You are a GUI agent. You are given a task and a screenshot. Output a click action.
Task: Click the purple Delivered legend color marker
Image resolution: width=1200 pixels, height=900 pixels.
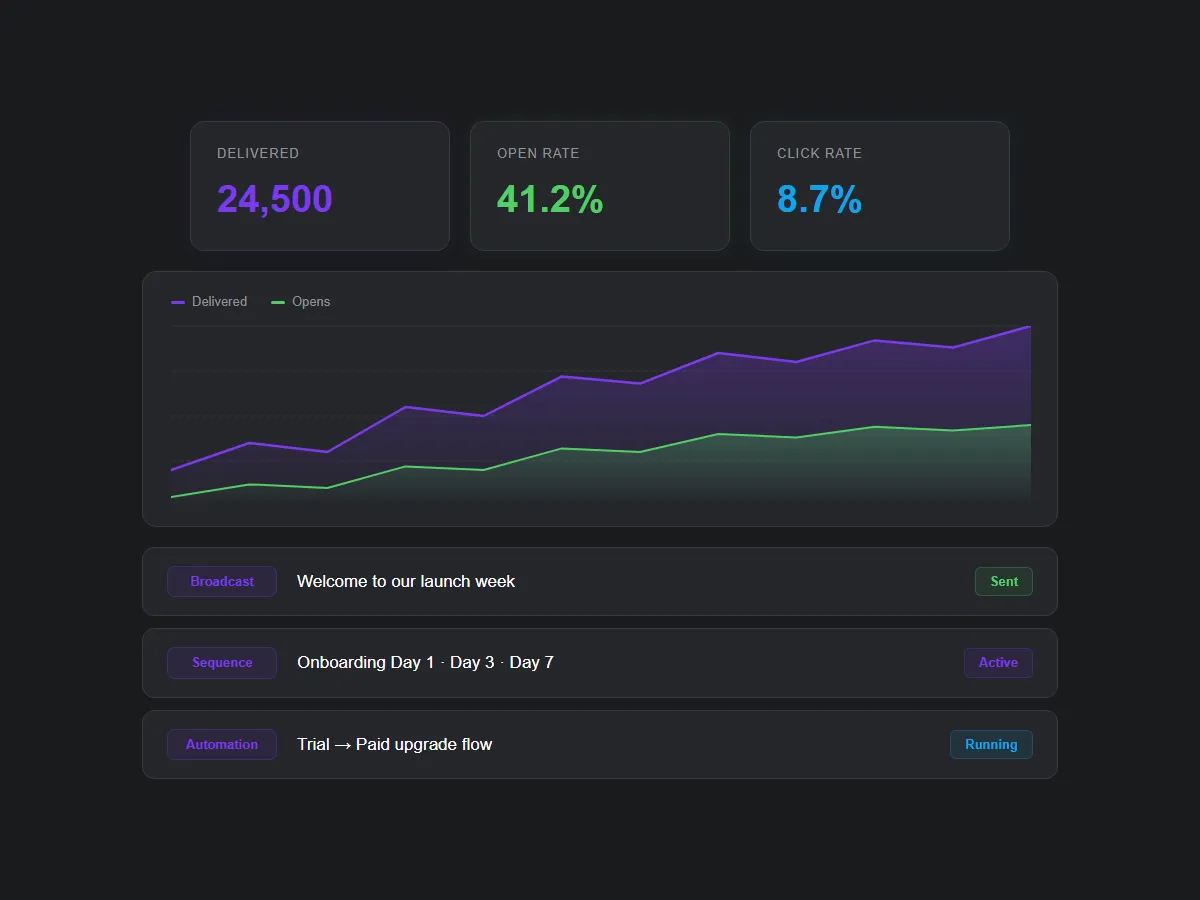coord(178,302)
